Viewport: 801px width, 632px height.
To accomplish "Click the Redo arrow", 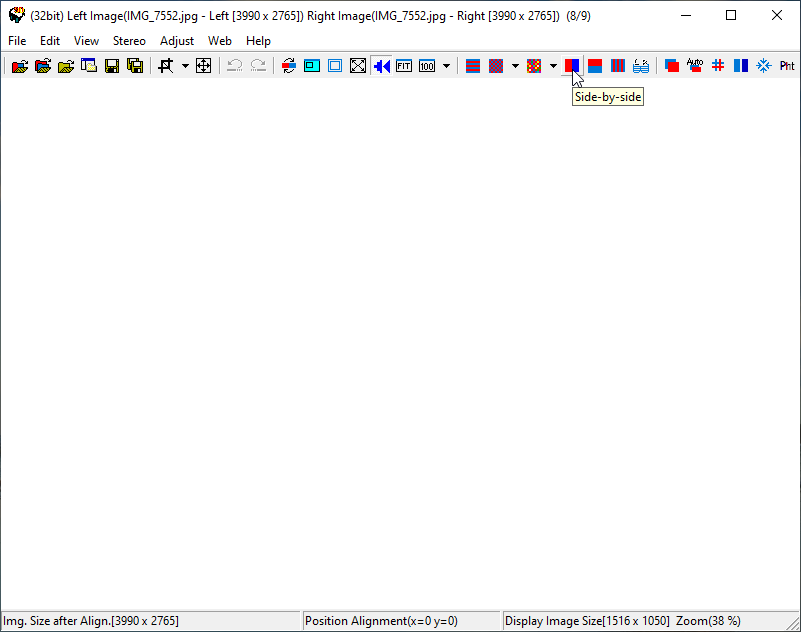I will tap(258, 66).
